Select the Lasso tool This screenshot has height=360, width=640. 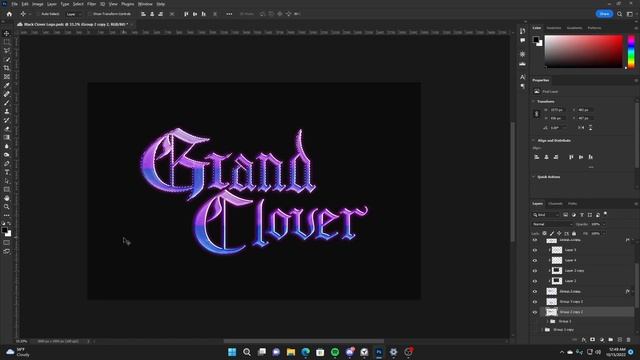pos(7,51)
